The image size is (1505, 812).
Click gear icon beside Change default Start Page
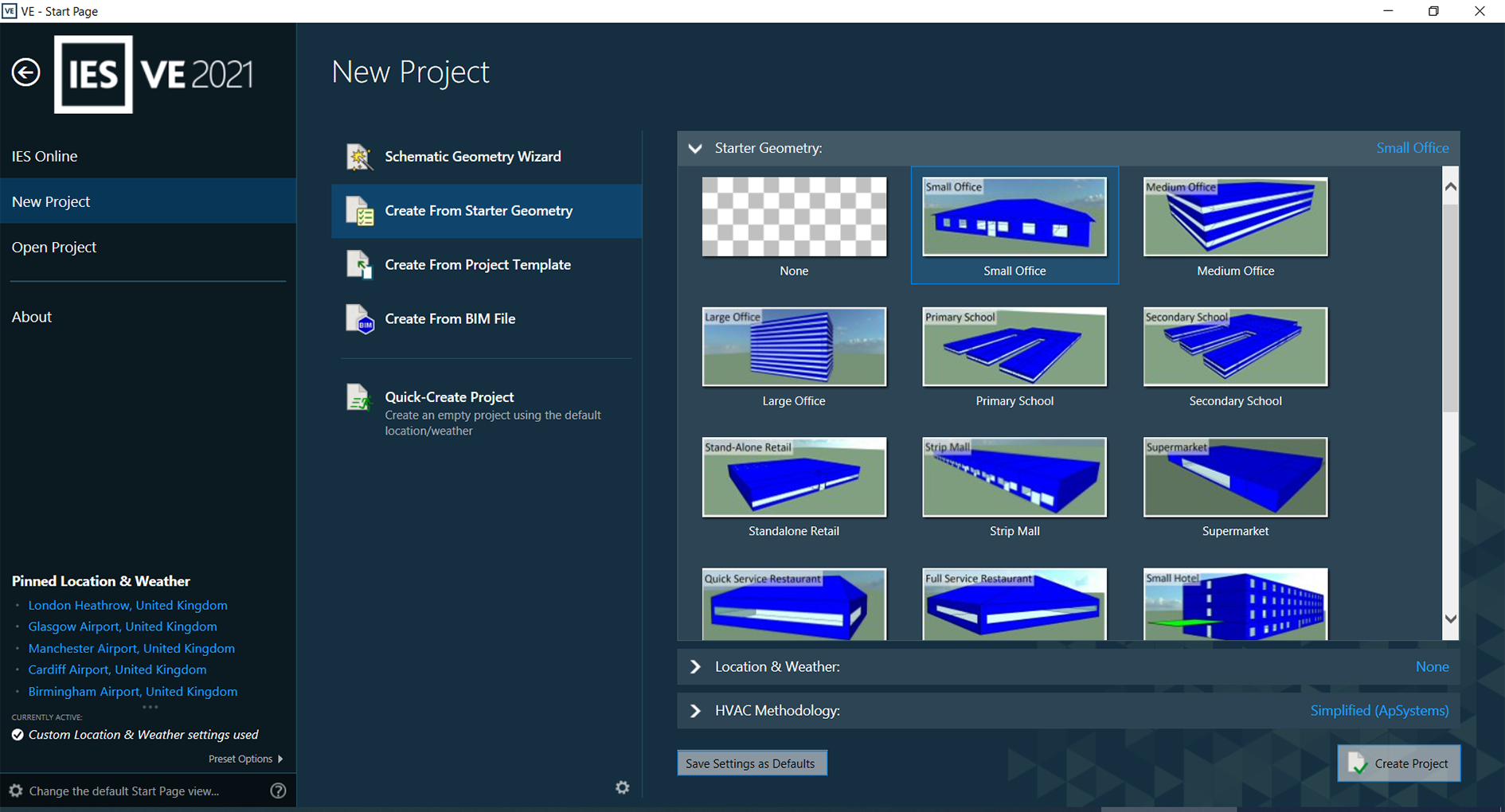[16, 791]
